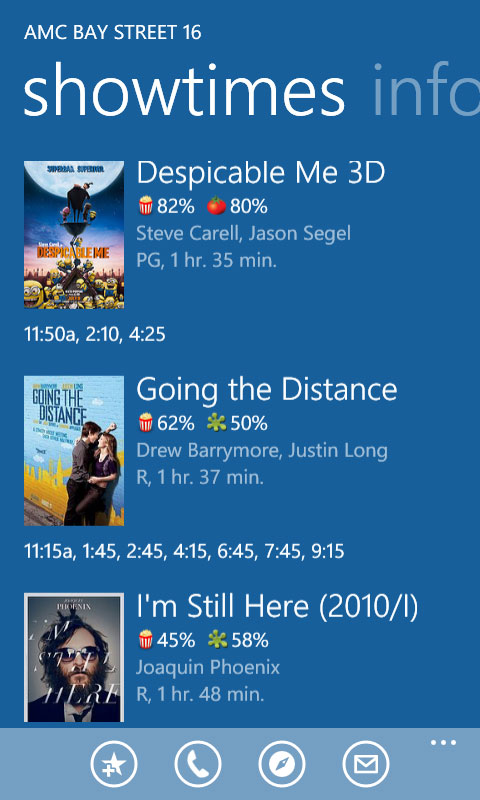Select the showtimes tab header
This screenshot has height=800, width=480.
click(184, 91)
